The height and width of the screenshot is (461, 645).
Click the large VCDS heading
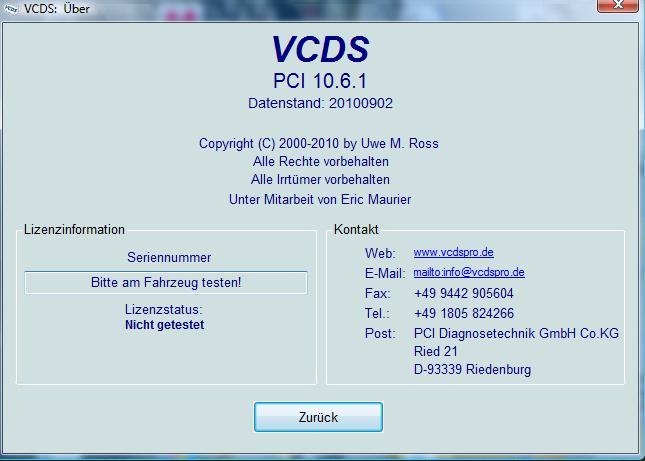tap(320, 49)
